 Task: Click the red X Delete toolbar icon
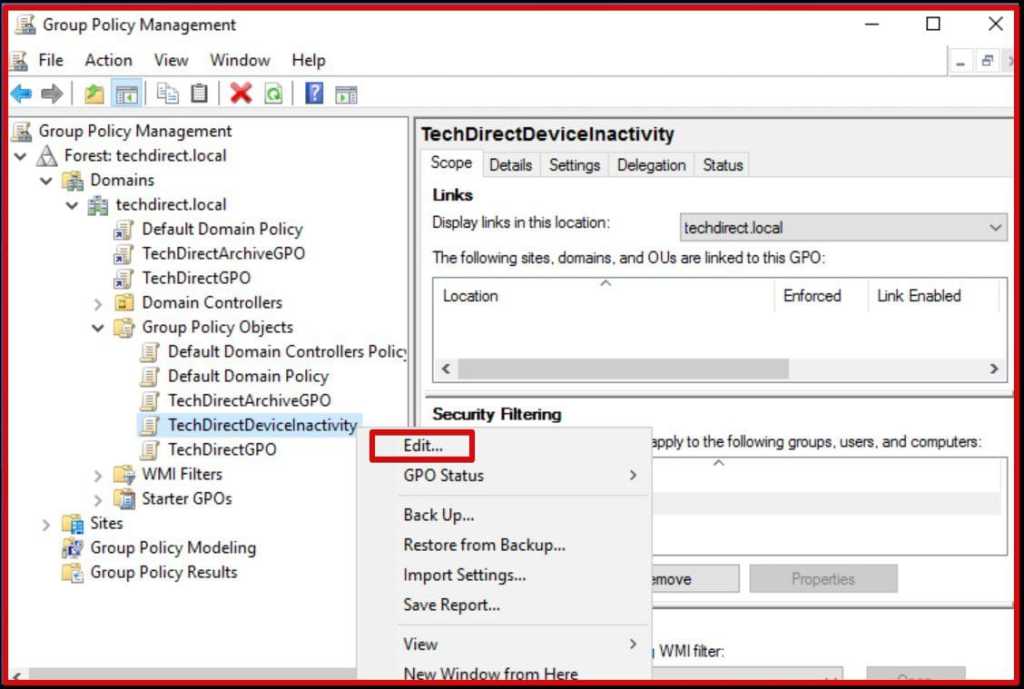pos(241,94)
